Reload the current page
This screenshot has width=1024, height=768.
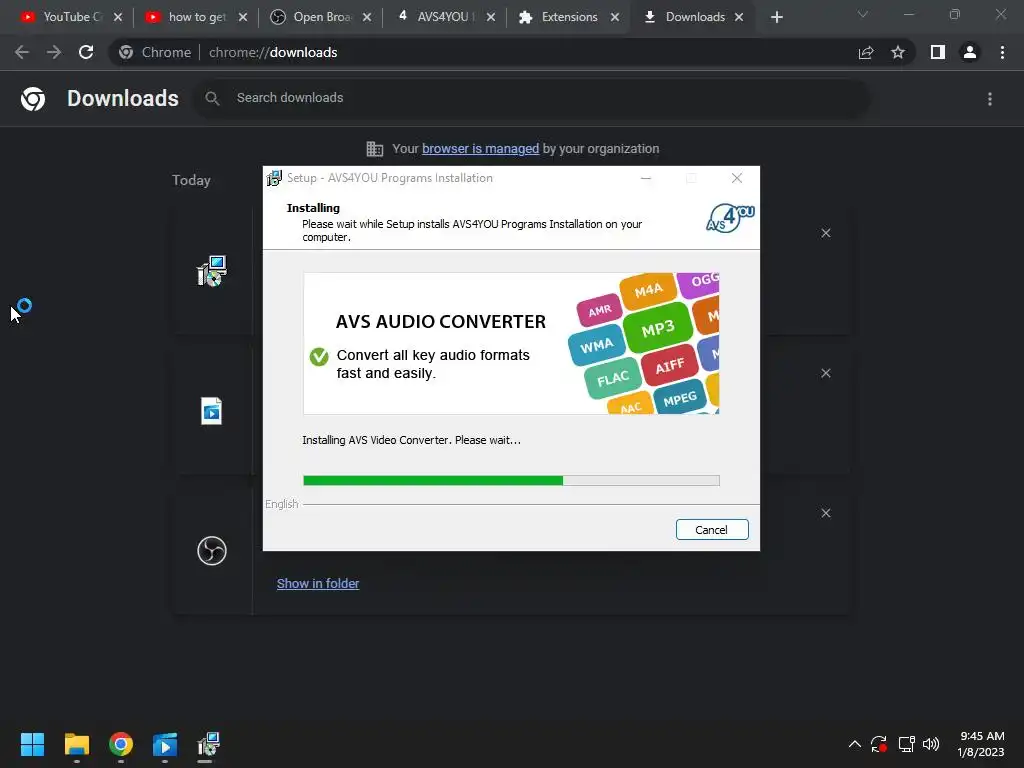(x=86, y=52)
